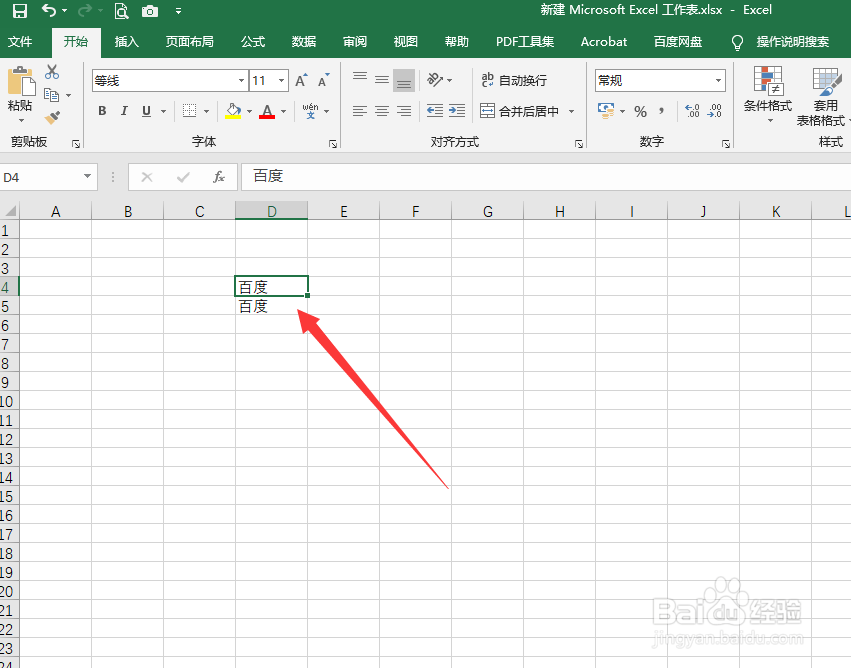Viewport: 851px width, 668px height.
Task: Toggle italic formatting
Action: (x=124, y=111)
